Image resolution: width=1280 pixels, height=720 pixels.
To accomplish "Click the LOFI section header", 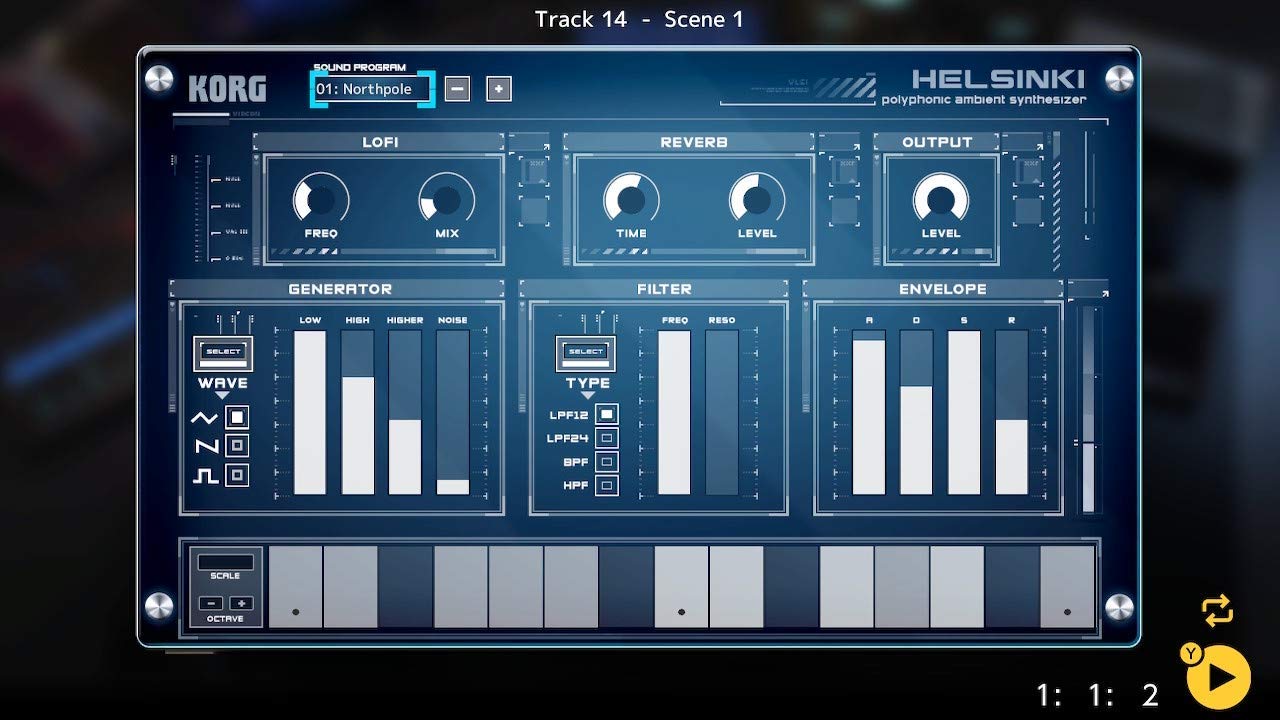I will click(380, 142).
